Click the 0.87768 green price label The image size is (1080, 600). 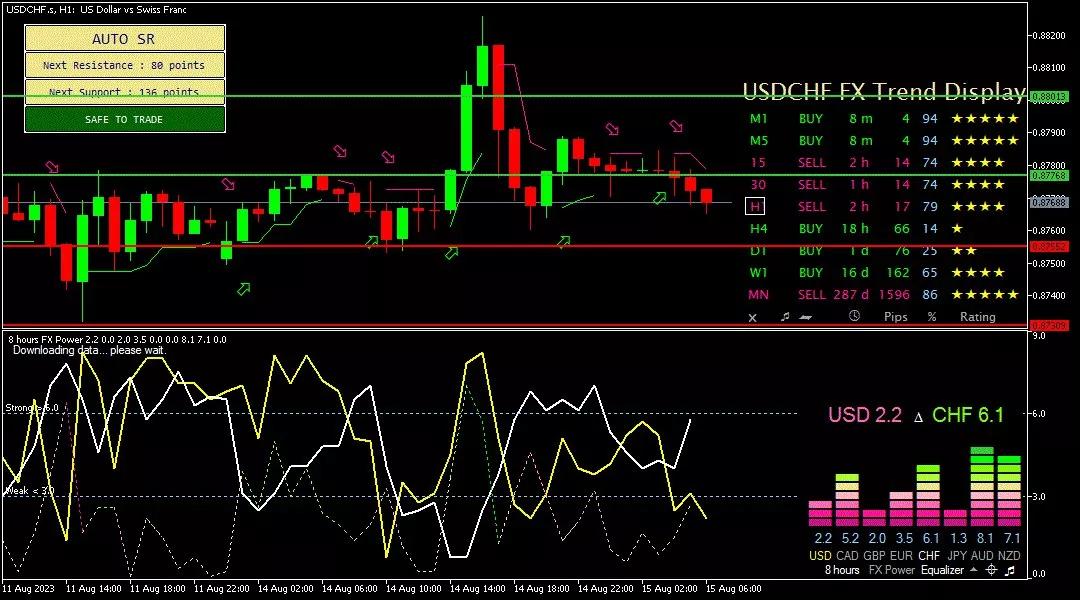pos(1049,176)
